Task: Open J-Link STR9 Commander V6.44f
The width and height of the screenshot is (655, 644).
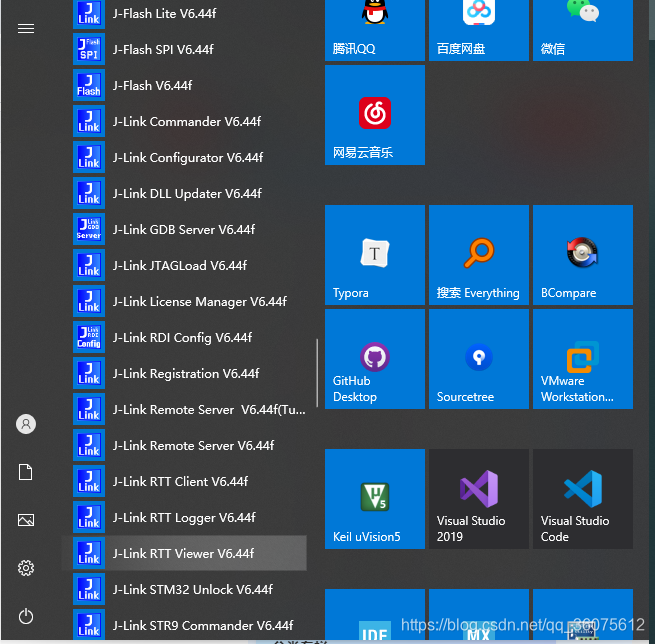Action: click(x=184, y=625)
